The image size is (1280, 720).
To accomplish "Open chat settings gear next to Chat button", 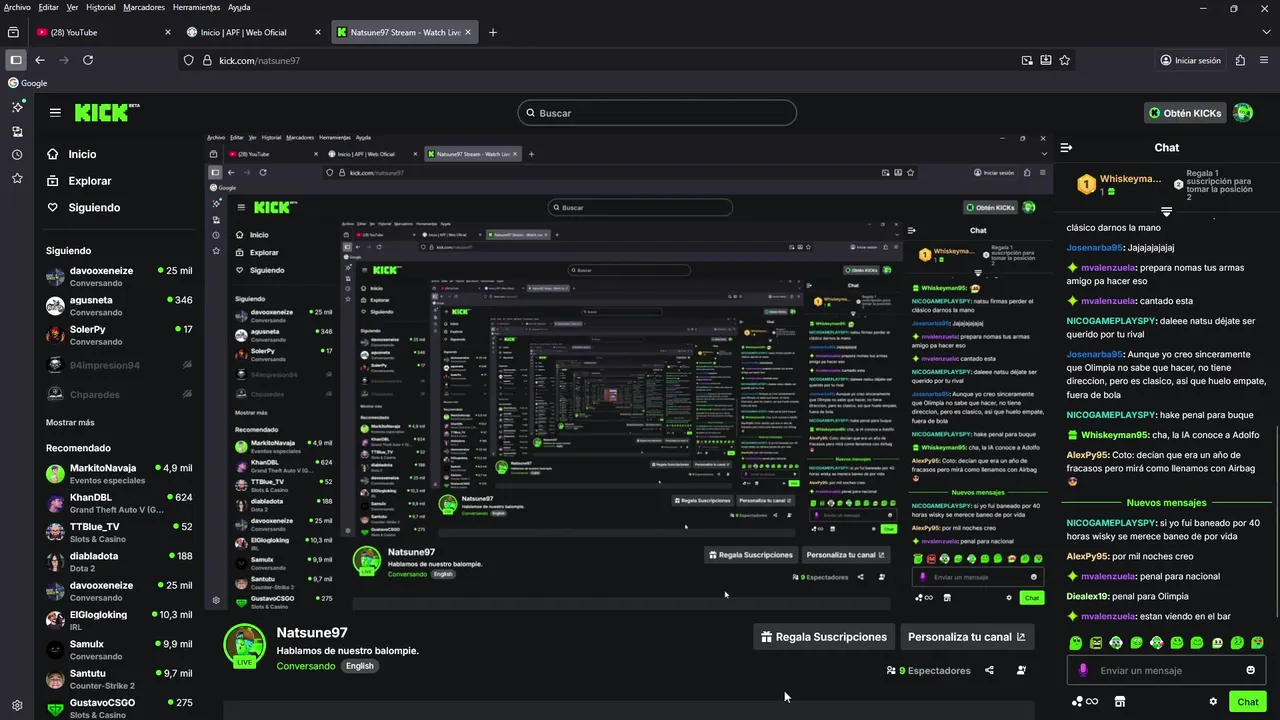I will point(1213,702).
